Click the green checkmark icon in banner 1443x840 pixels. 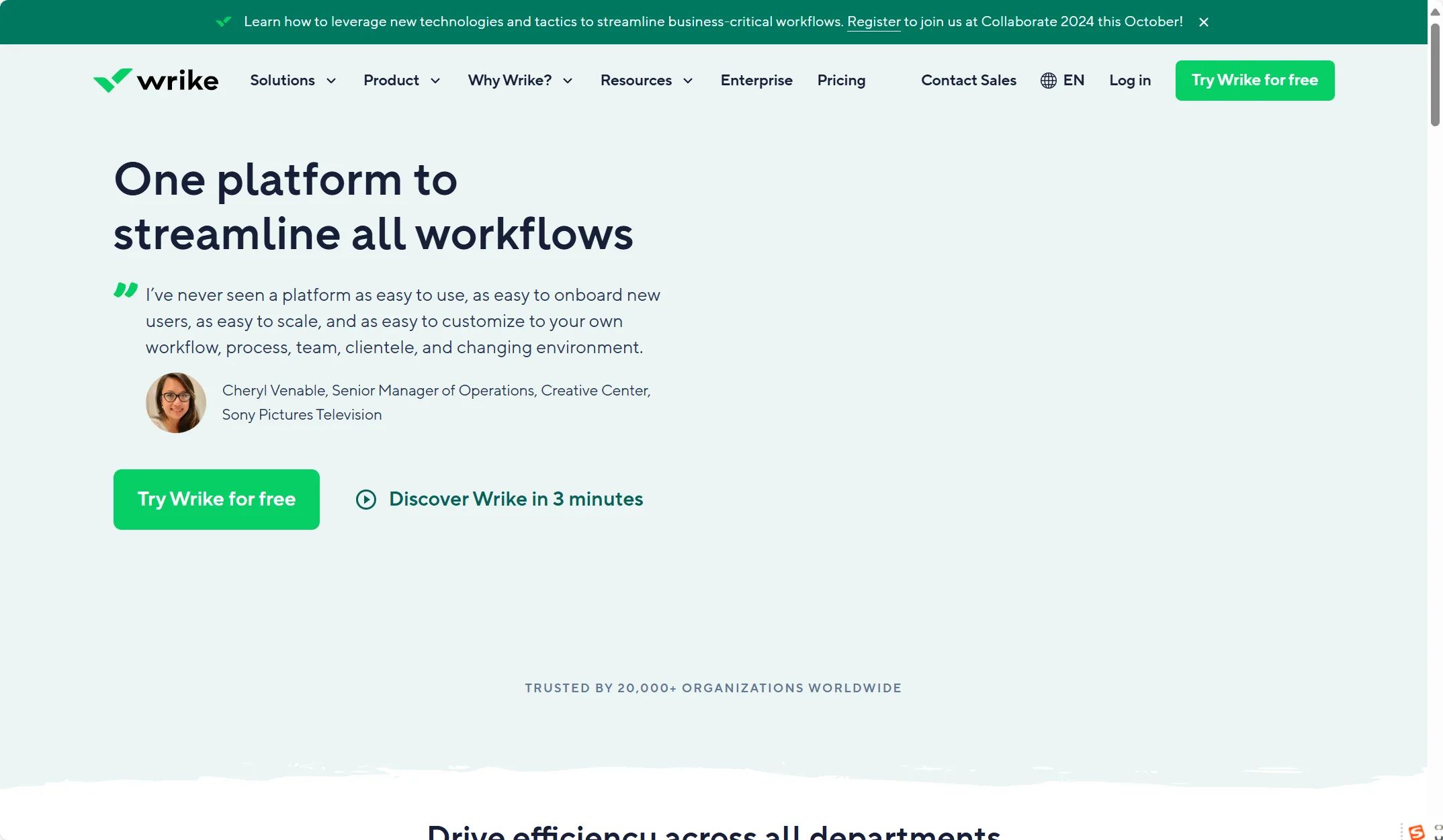[x=224, y=21]
